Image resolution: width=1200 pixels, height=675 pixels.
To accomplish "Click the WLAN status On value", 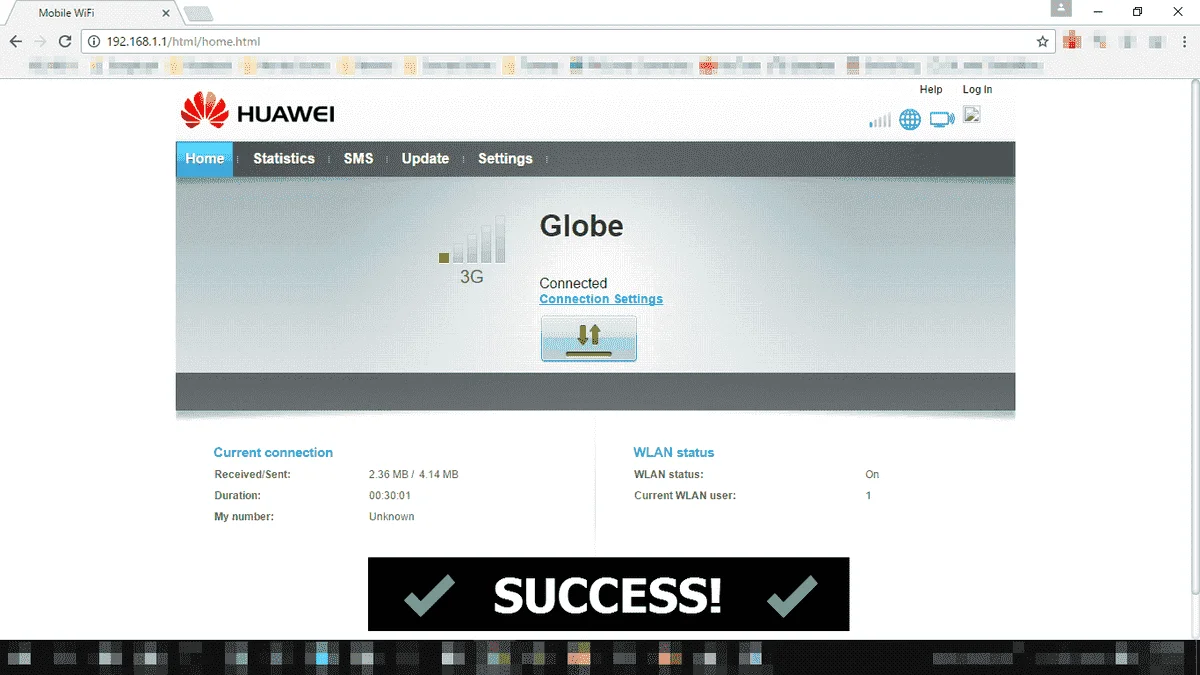I will point(872,475).
